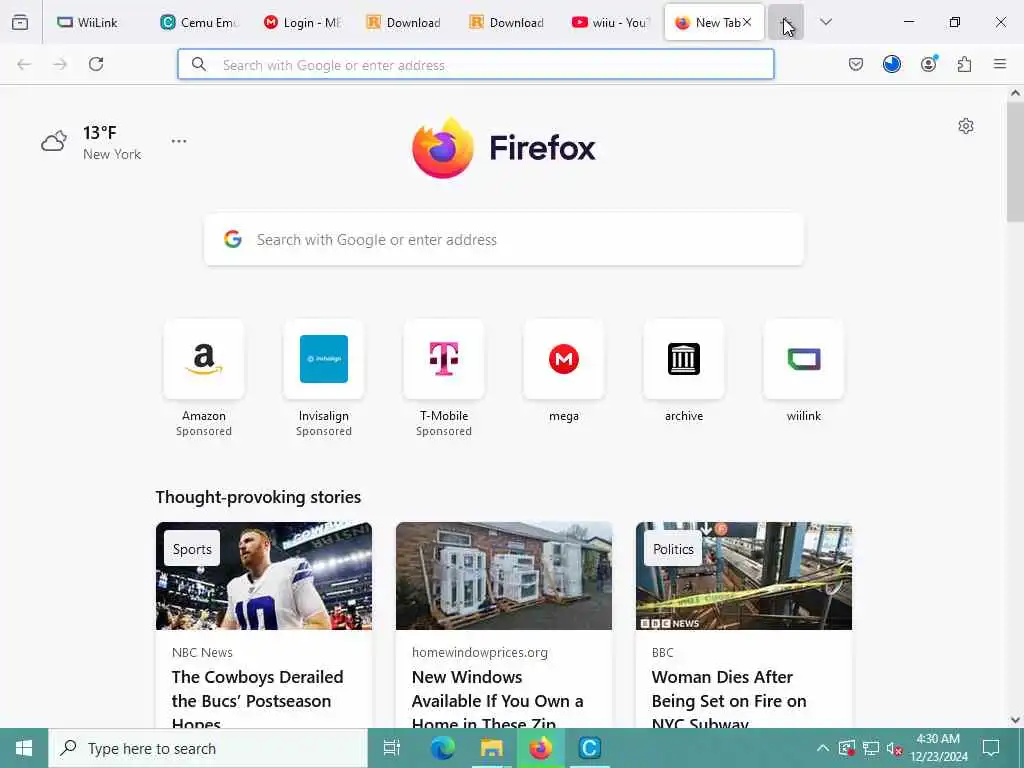This screenshot has height=768, width=1024.
Task: Open the Firefox account icon
Action: pyautogui.click(x=928, y=64)
